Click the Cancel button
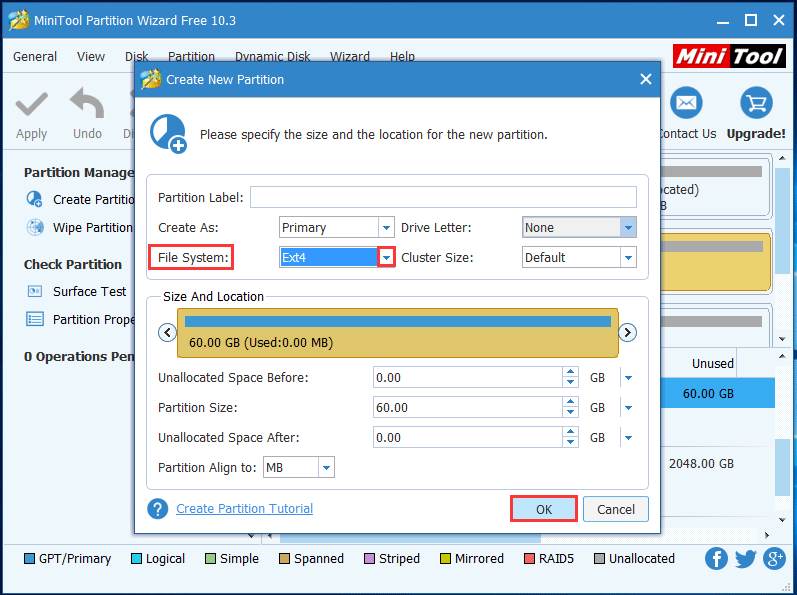797x595 pixels. pyautogui.click(x=616, y=509)
